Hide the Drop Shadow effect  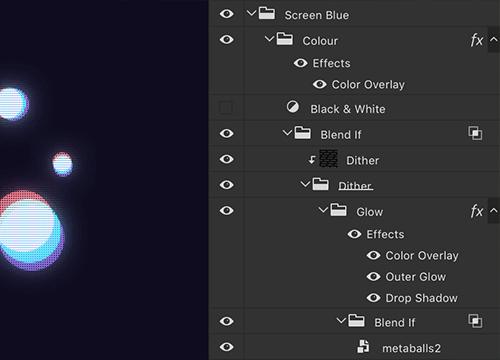[373, 298]
